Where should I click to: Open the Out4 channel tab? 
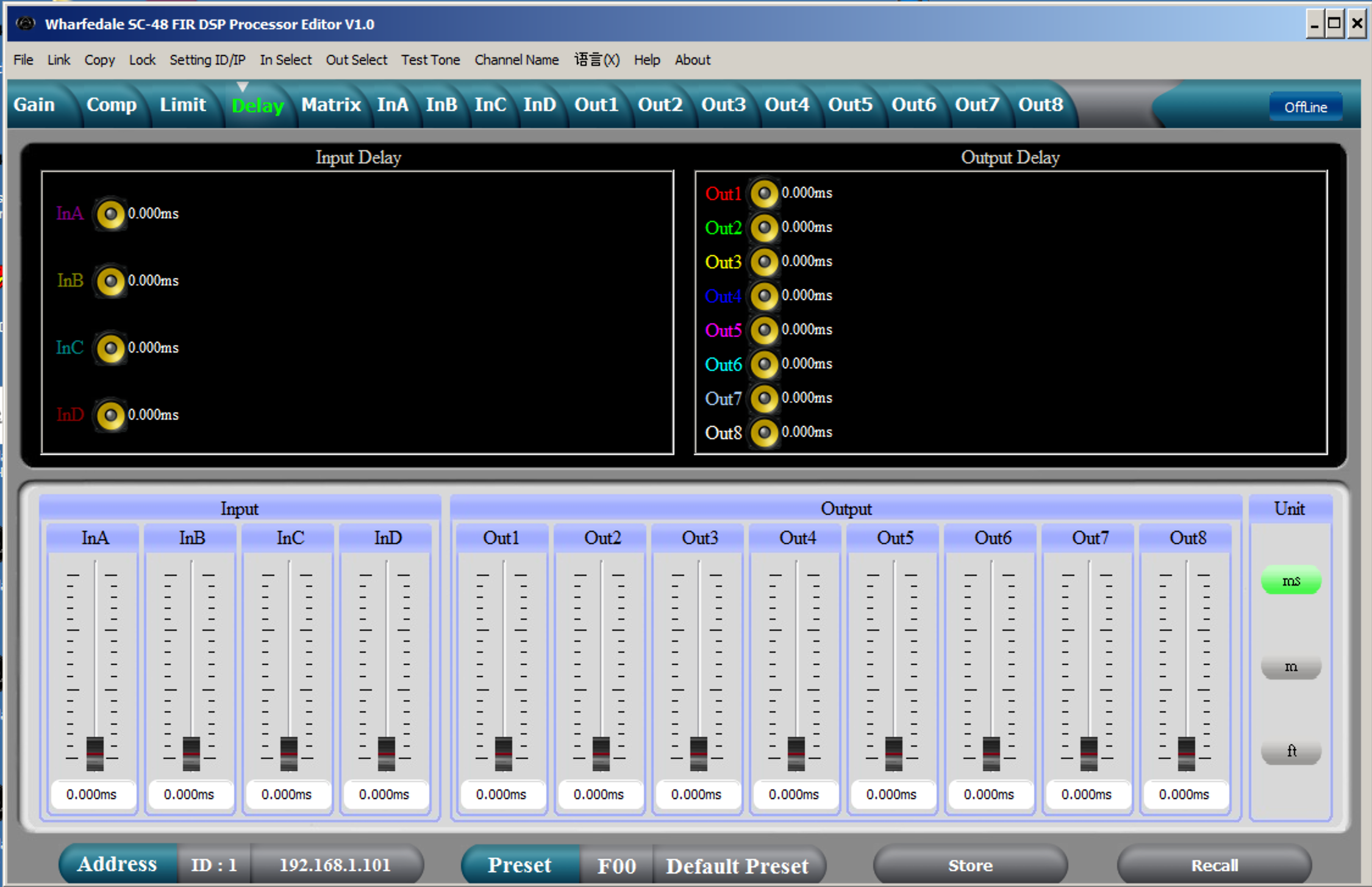click(787, 105)
